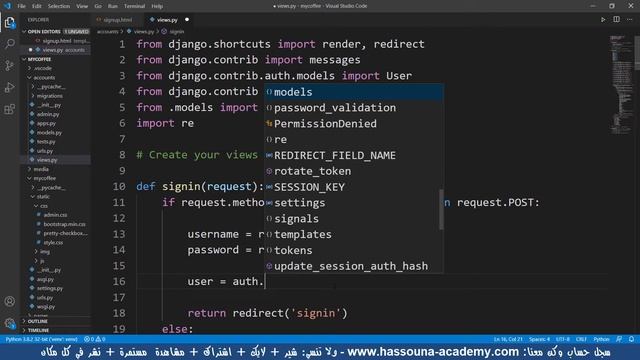Click the errors and warnings indicator

[x=94, y=339]
